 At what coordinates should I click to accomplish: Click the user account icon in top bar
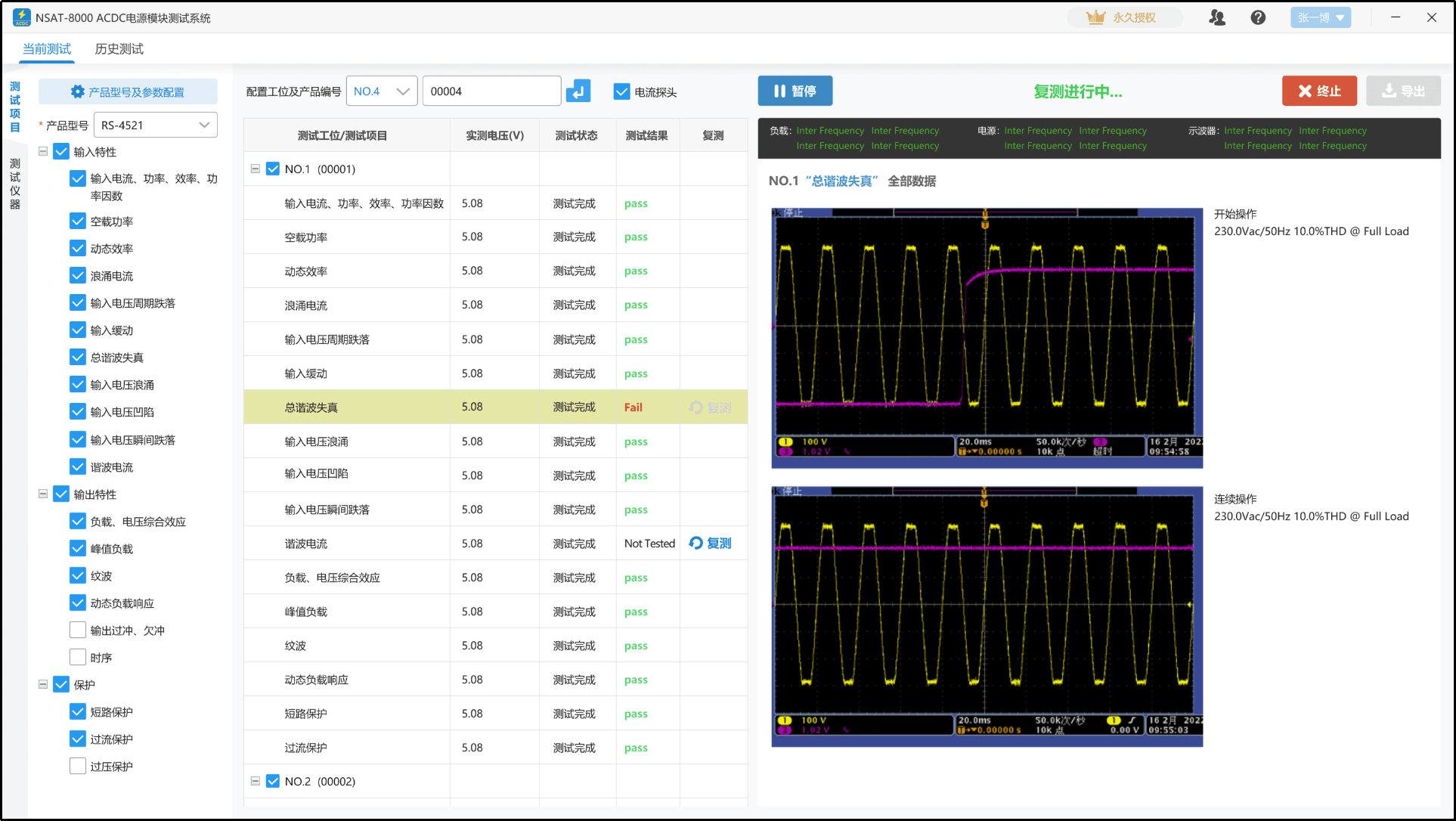[1220, 18]
